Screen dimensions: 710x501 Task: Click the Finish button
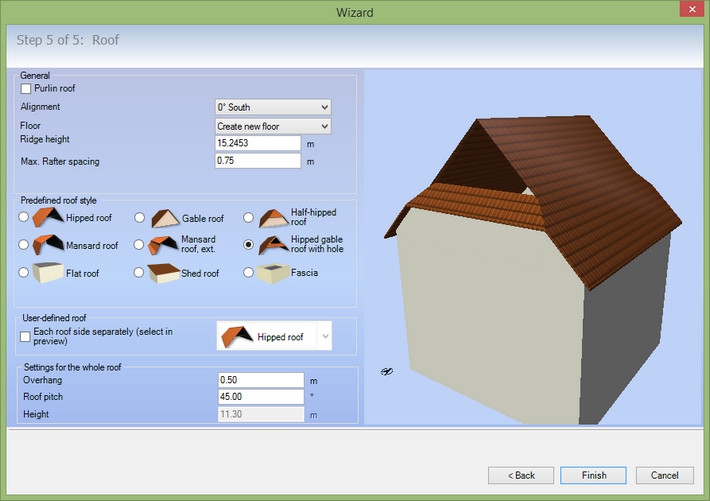click(593, 475)
